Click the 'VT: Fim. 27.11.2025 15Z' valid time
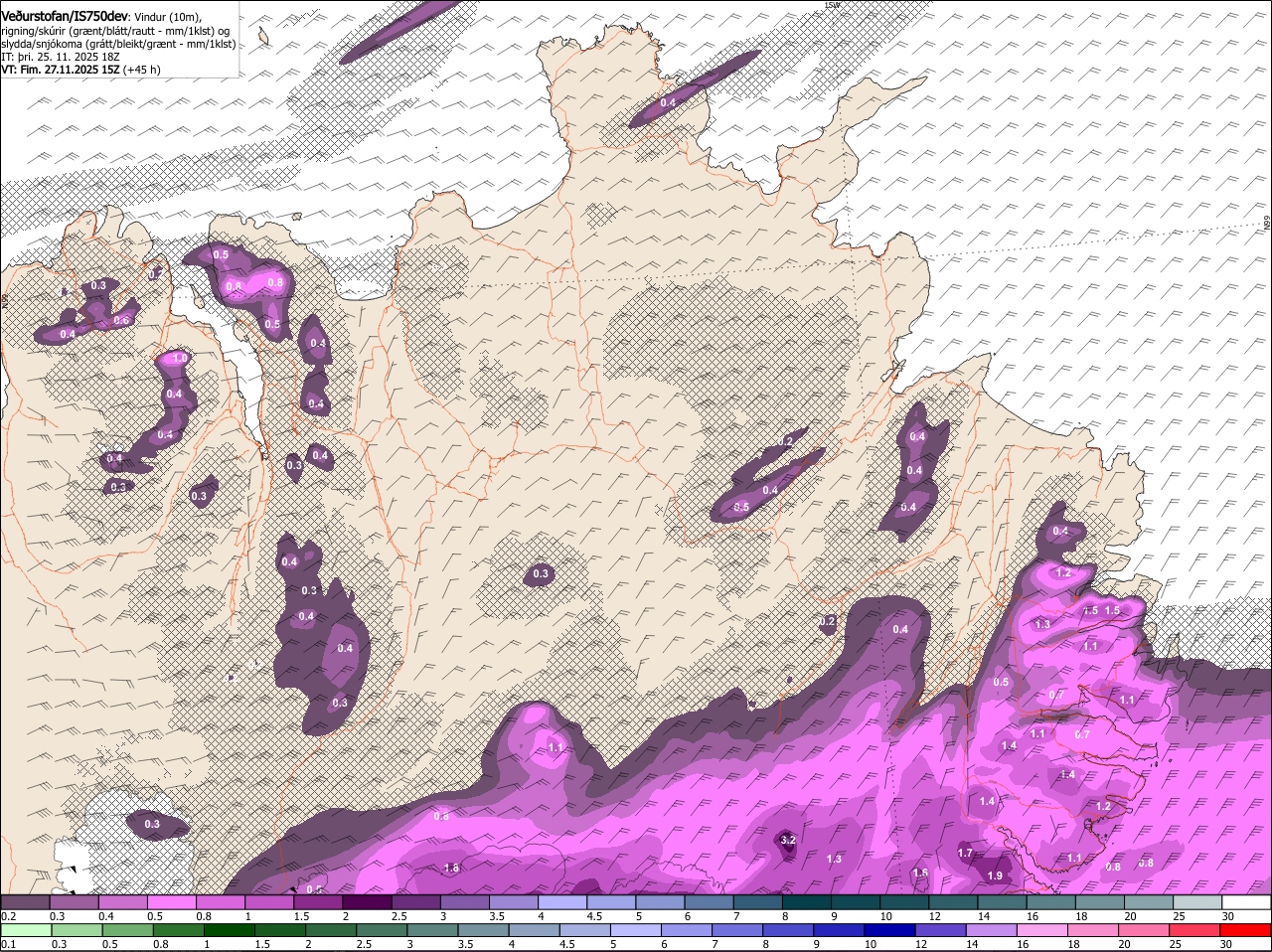Viewport: 1272px width, 952px height. pos(61,70)
